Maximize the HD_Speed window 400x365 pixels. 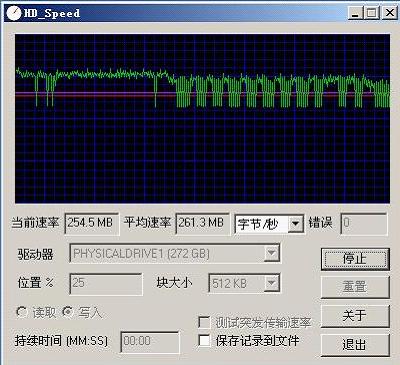click(372, 13)
